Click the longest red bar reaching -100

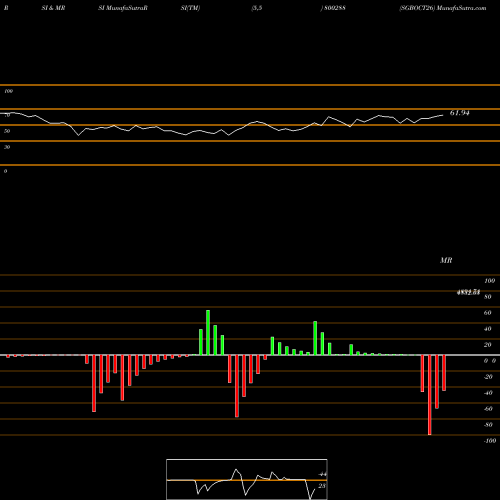pyautogui.click(x=429, y=395)
